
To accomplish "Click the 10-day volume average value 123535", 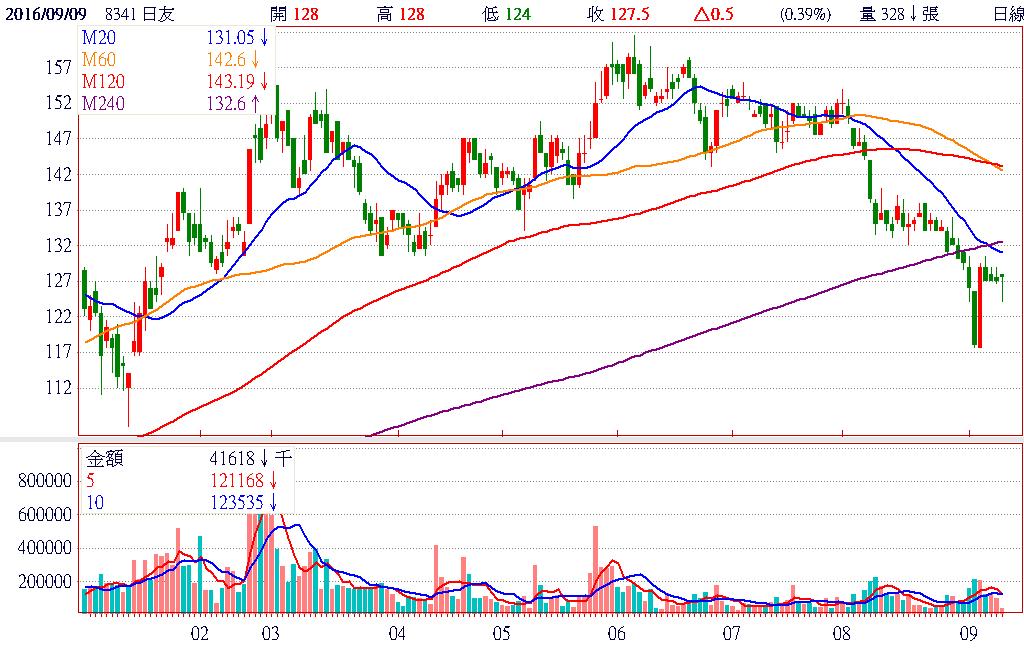I will point(237,501).
